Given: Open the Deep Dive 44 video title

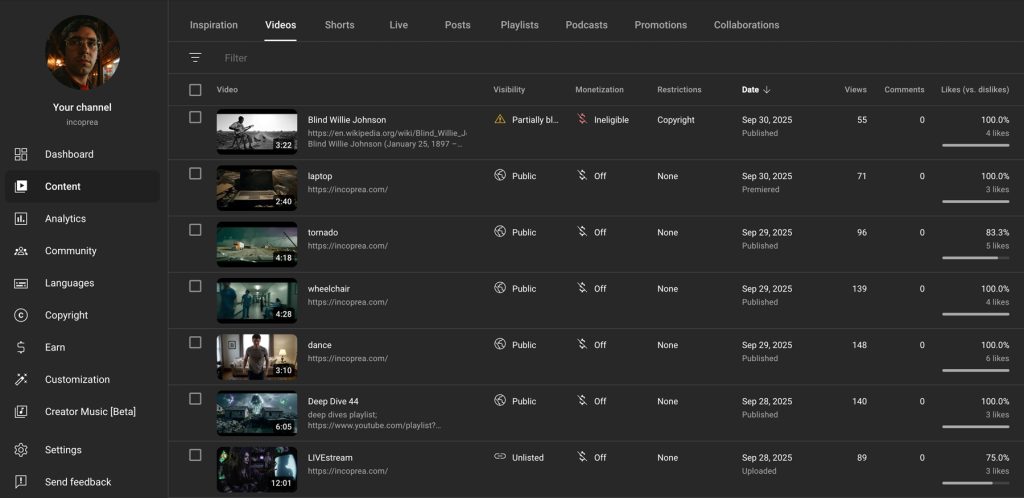Looking at the screenshot, I should (x=333, y=401).
